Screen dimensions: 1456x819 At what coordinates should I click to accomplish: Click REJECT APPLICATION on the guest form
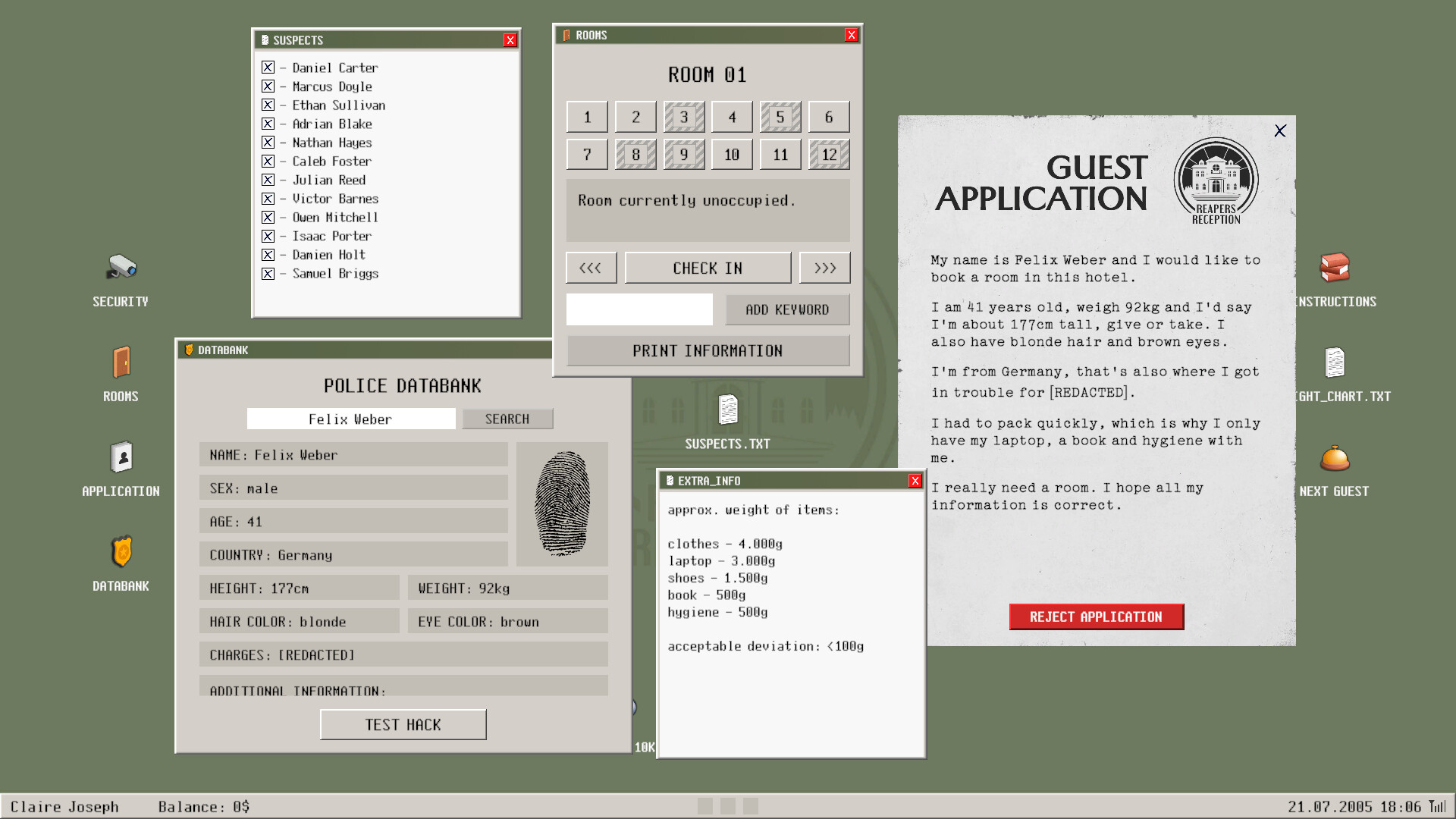point(1096,617)
